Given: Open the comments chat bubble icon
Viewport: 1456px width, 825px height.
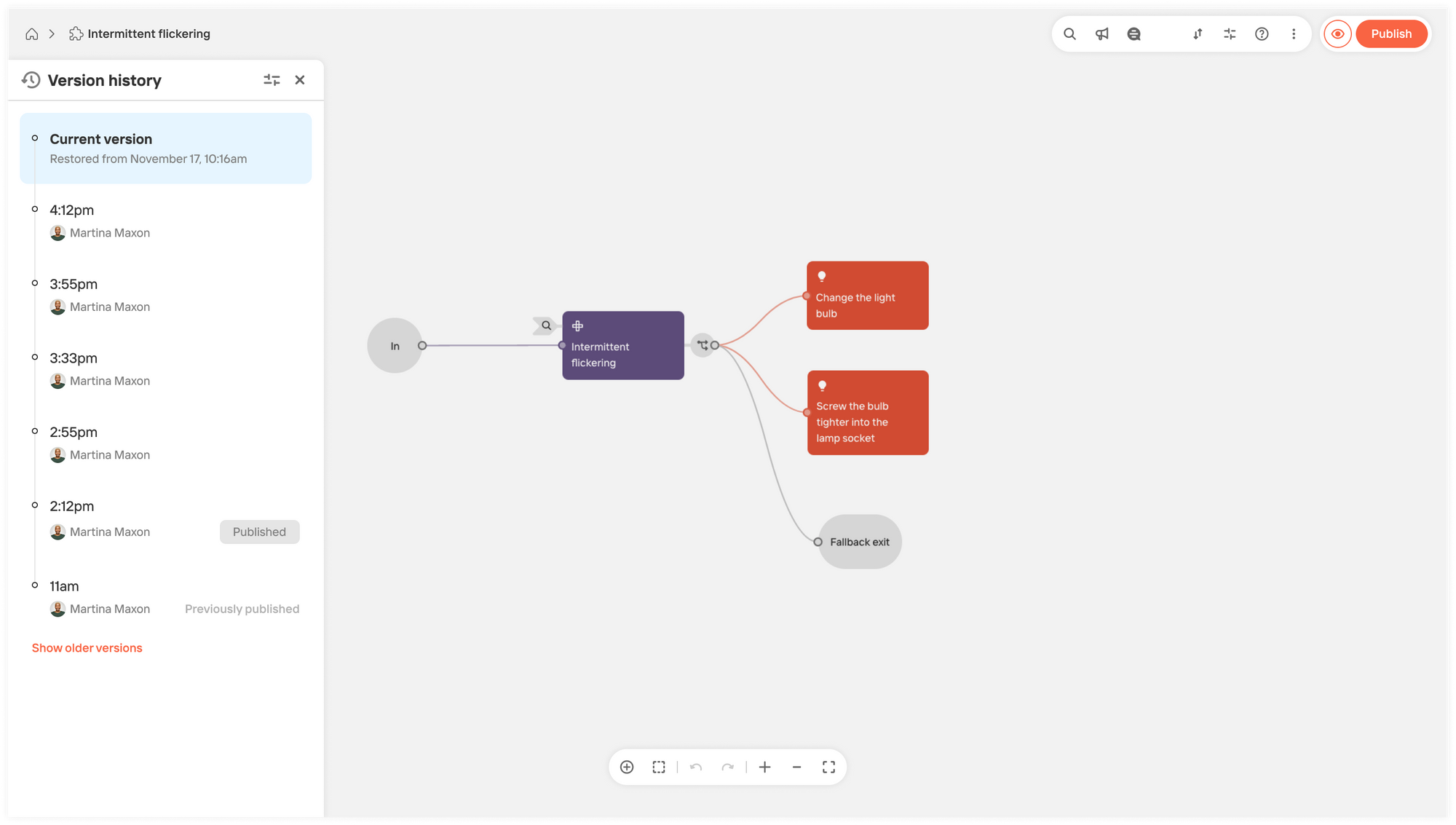Looking at the screenshot, I should 1133,34.
